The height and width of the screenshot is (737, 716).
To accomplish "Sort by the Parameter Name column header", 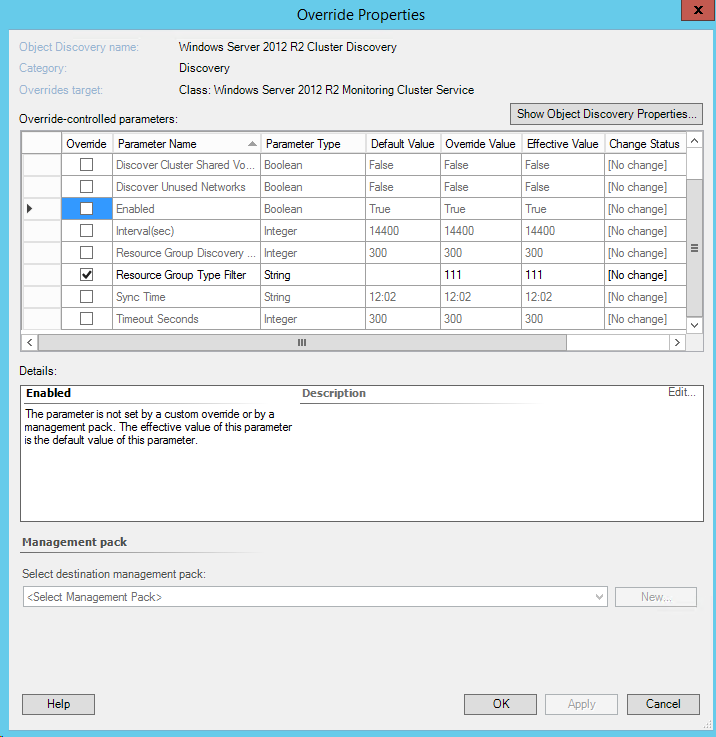I will click(185, 144).
